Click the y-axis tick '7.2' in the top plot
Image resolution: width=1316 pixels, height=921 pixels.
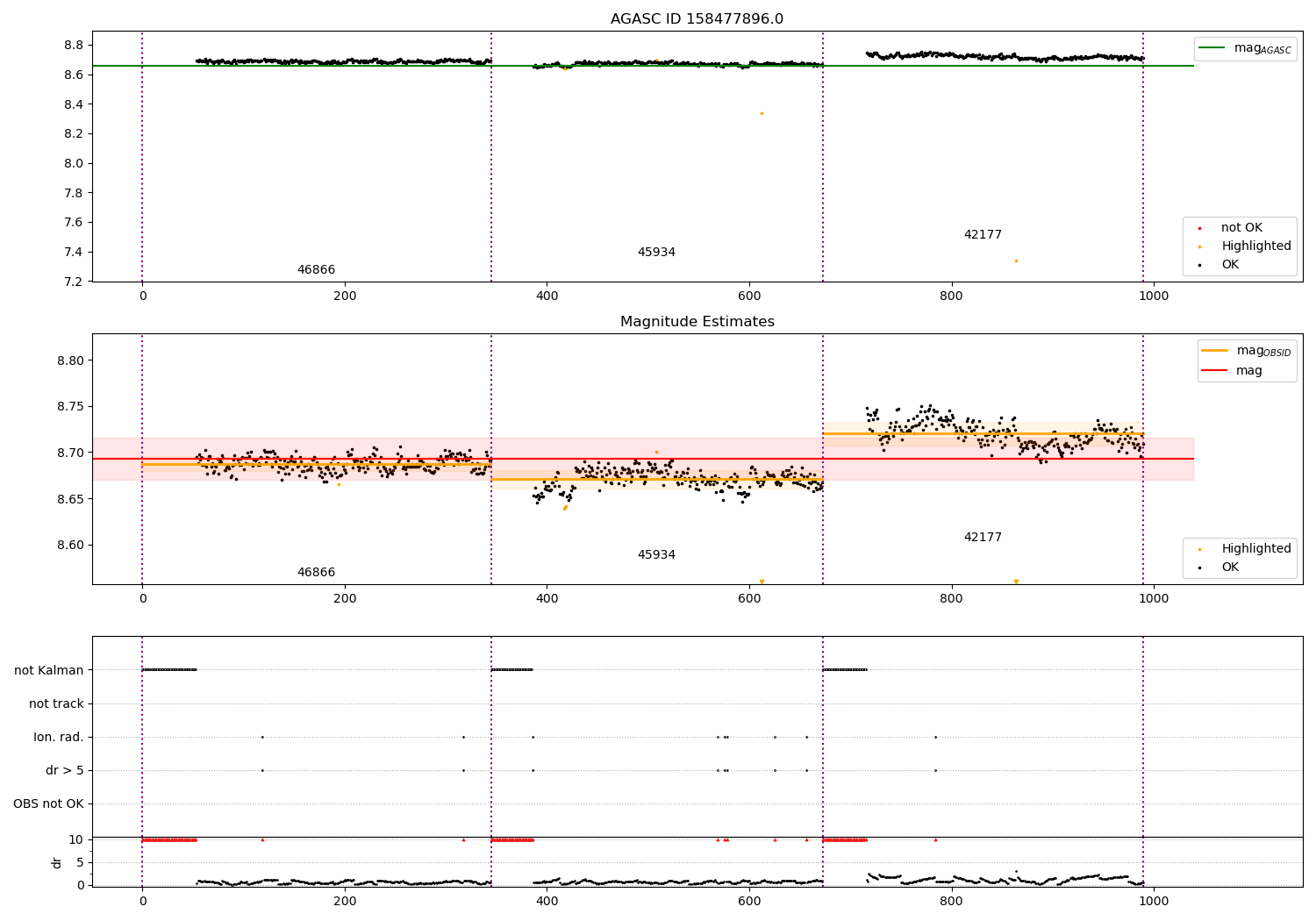74,282
